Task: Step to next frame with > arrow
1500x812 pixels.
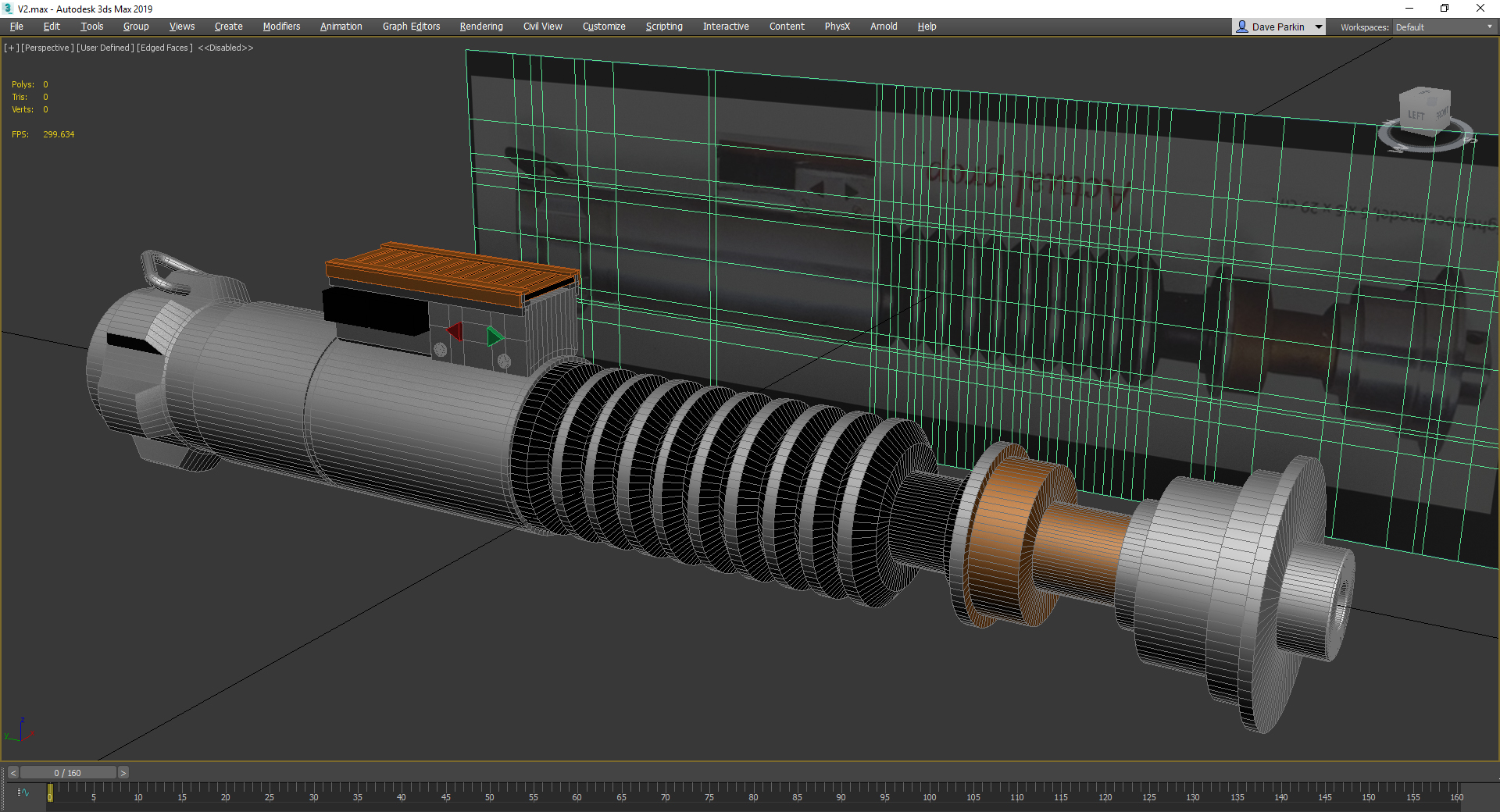Action: (123, 773)
